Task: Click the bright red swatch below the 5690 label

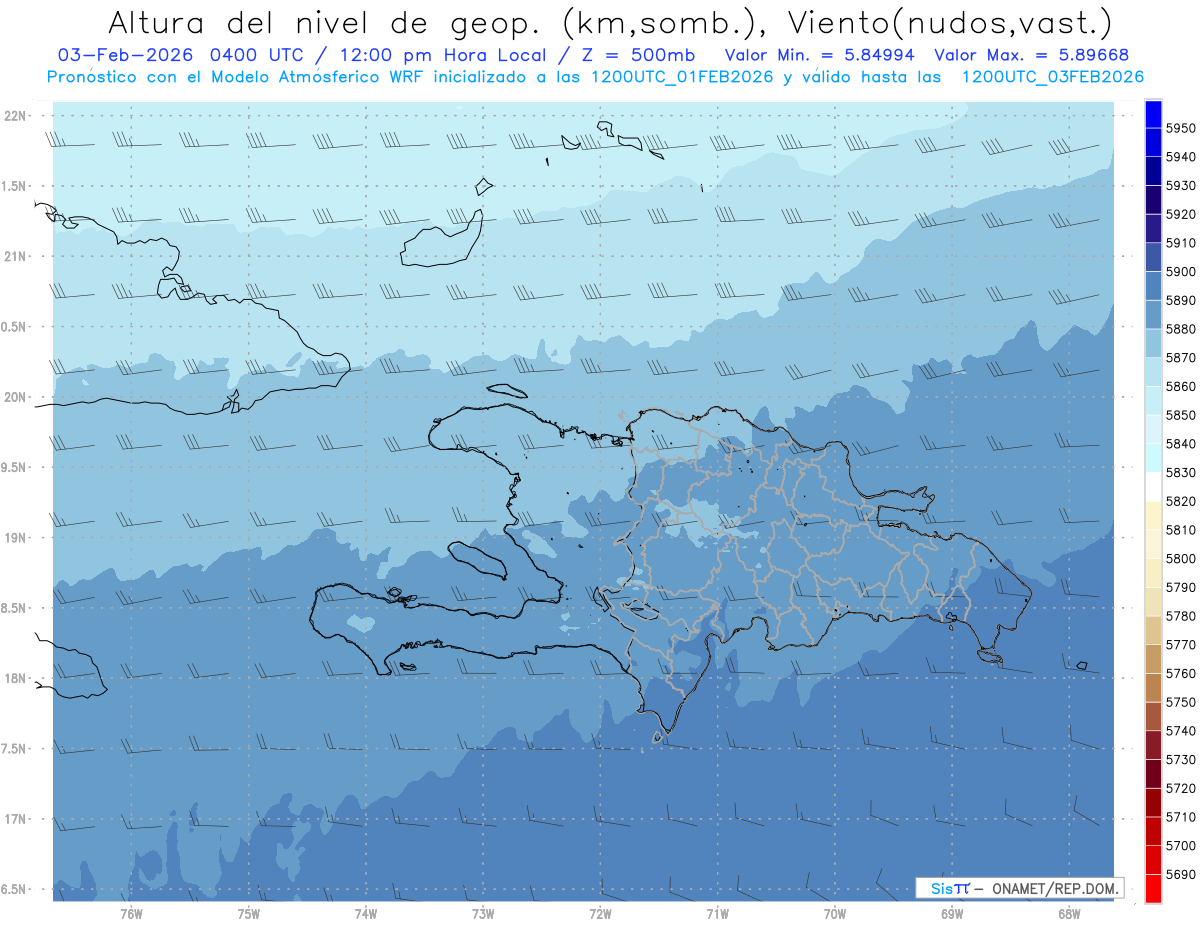Action: tap(1153, 887)
